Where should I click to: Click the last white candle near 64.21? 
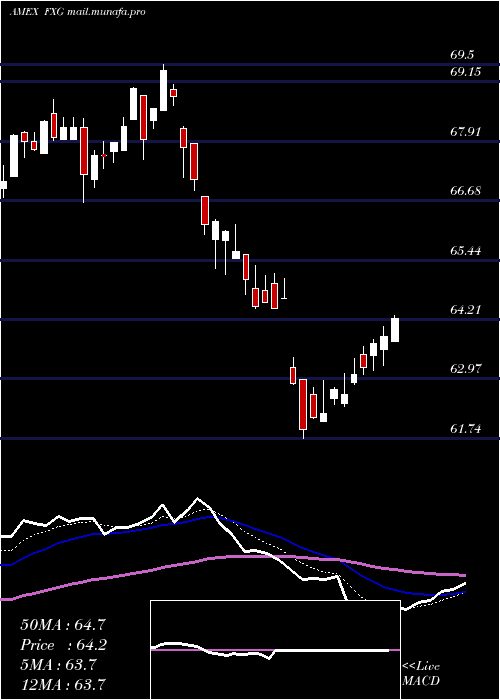395,330
